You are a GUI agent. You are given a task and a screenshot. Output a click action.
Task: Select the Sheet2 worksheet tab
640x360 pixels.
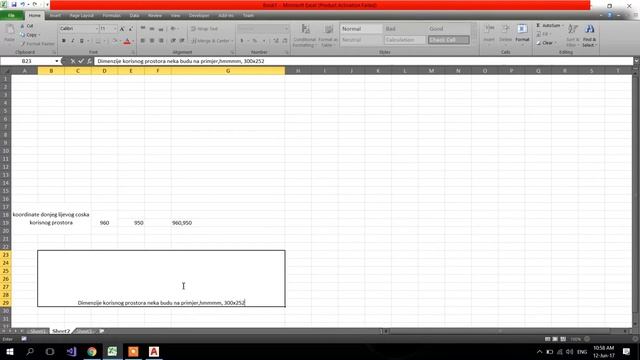[x=61, y=331]
